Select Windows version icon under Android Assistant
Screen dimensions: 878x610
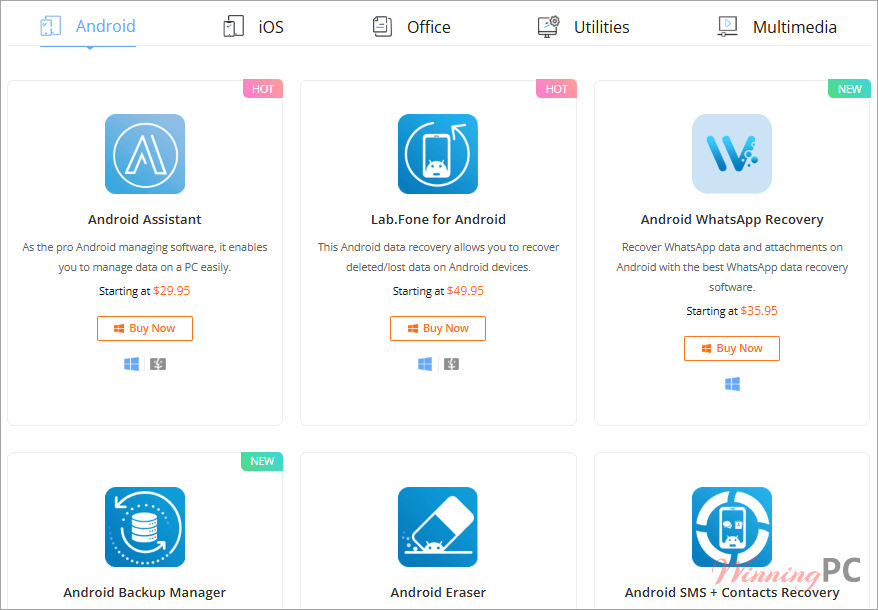(132, 364)
